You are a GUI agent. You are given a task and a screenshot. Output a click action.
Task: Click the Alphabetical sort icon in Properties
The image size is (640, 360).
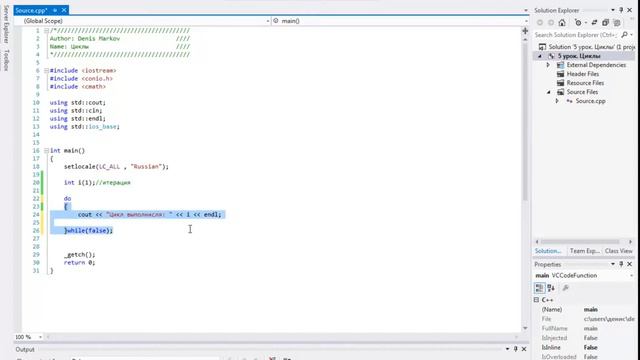551,288
